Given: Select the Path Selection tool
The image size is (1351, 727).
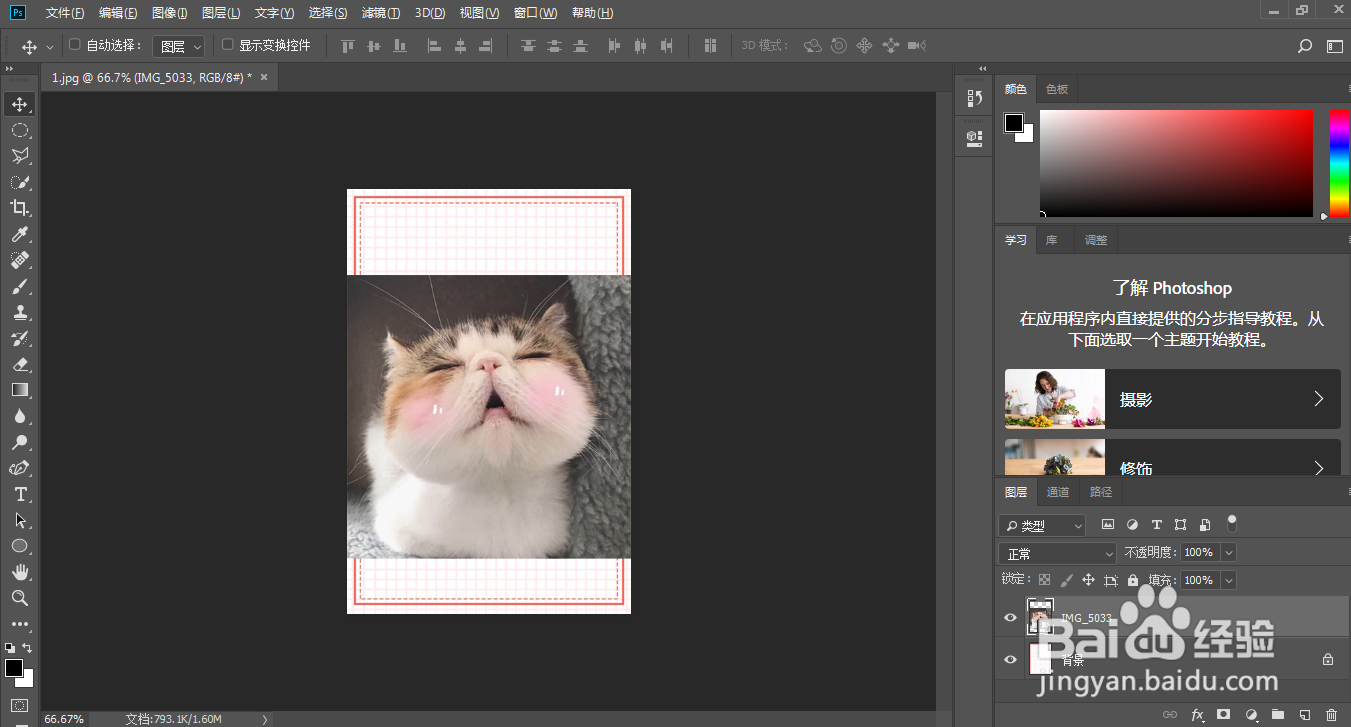Looking at the screenshot, I should [19, 520].
